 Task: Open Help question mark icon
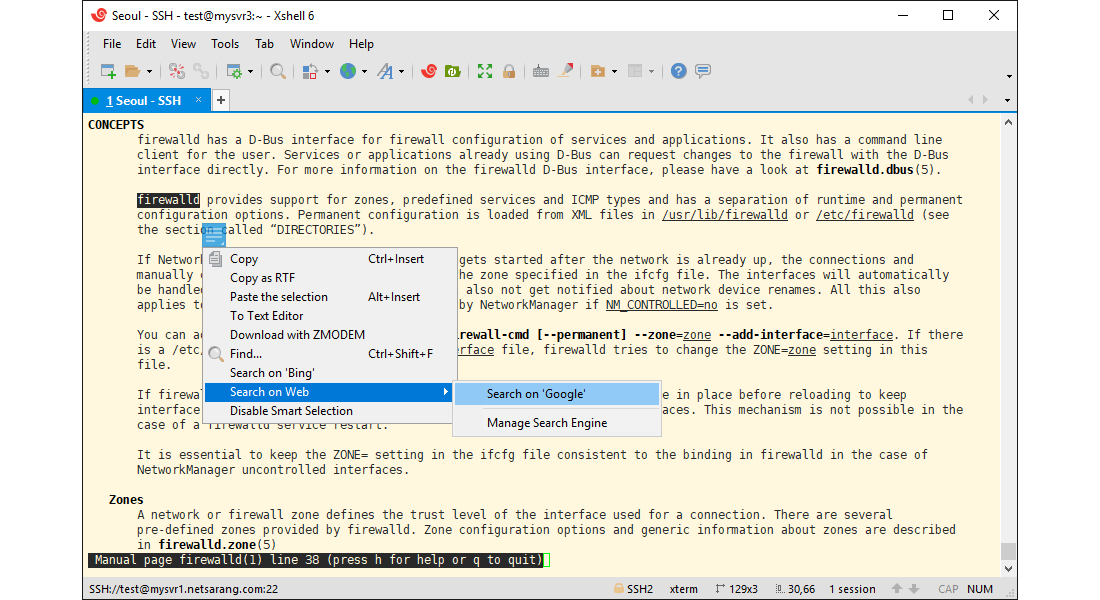pos(678,71)
